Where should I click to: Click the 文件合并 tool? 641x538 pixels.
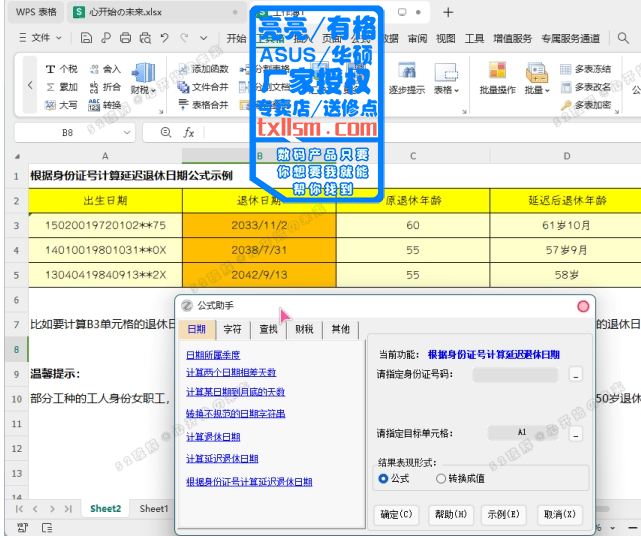(203, 87)
